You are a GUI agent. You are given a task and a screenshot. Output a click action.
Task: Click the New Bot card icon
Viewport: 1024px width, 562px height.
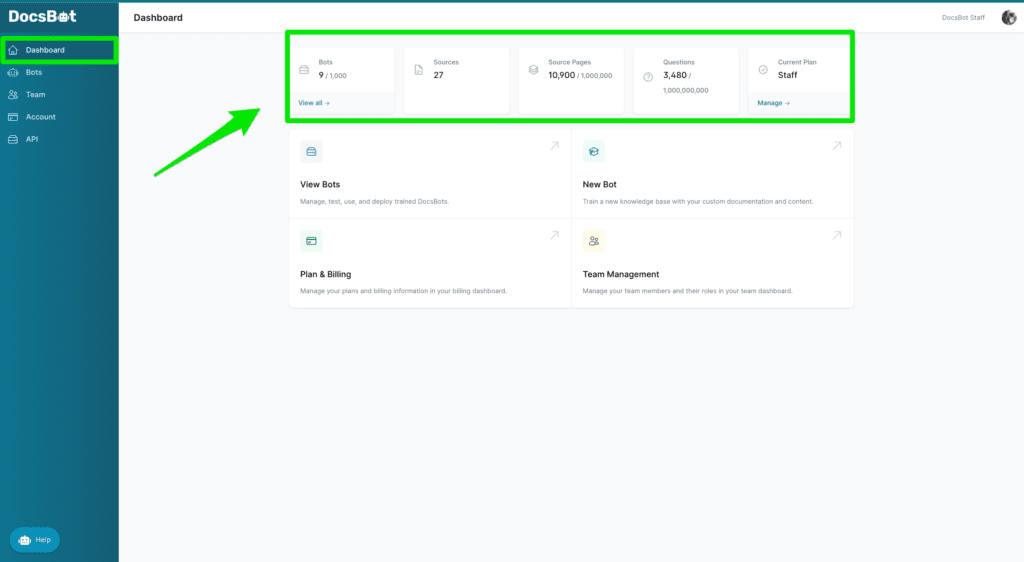point(594,152)
